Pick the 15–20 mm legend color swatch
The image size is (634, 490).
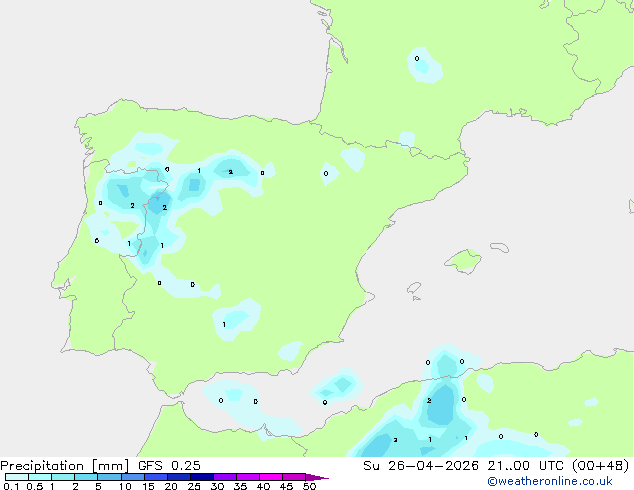tap(155, 477)
